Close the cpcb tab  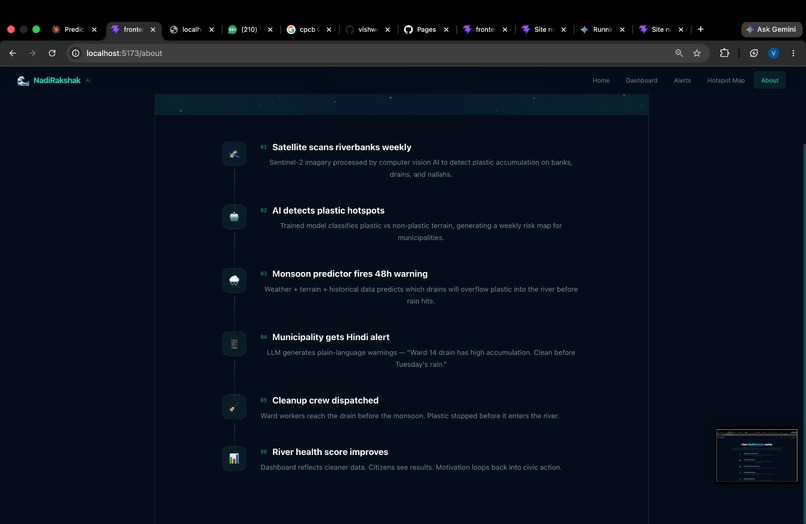329,29
